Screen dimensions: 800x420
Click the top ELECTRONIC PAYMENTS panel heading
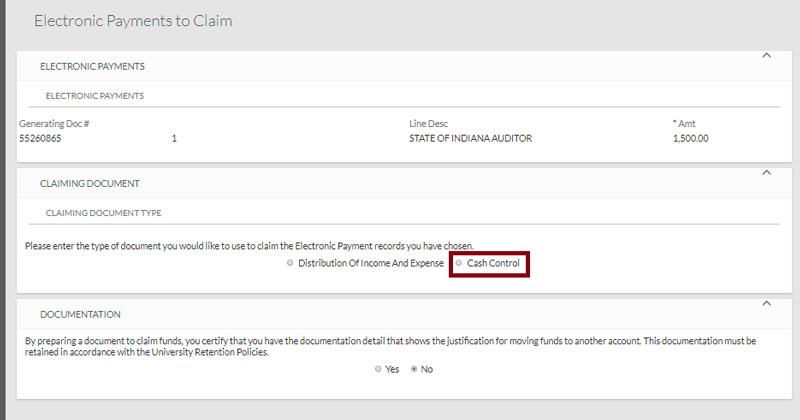click(x=92, y=67)
